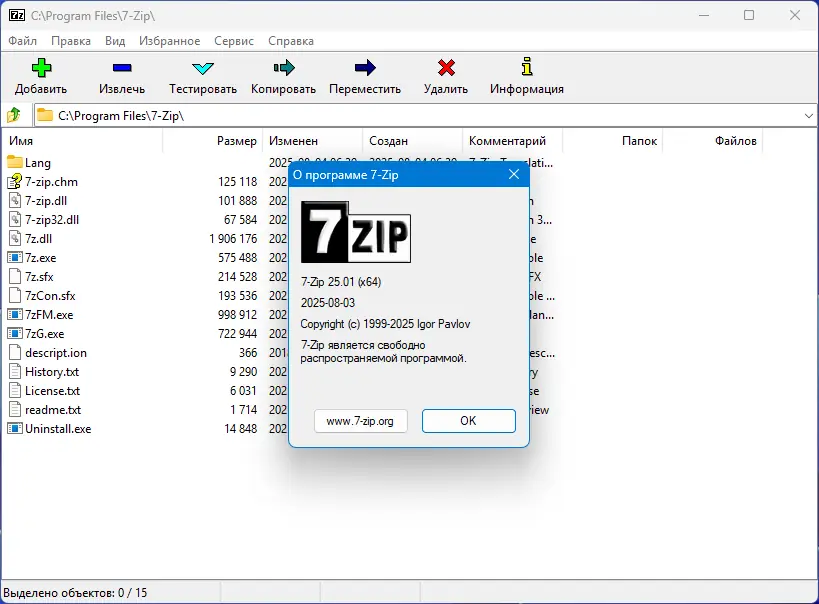Maximize the 7-Zip window

(x=749, y=15)
